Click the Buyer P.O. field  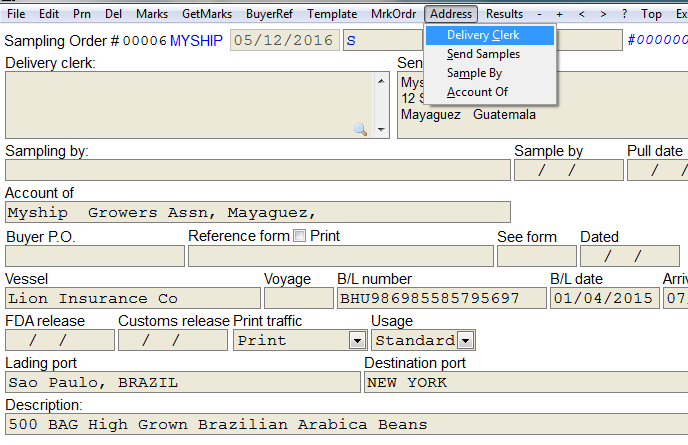coord(95,256)
